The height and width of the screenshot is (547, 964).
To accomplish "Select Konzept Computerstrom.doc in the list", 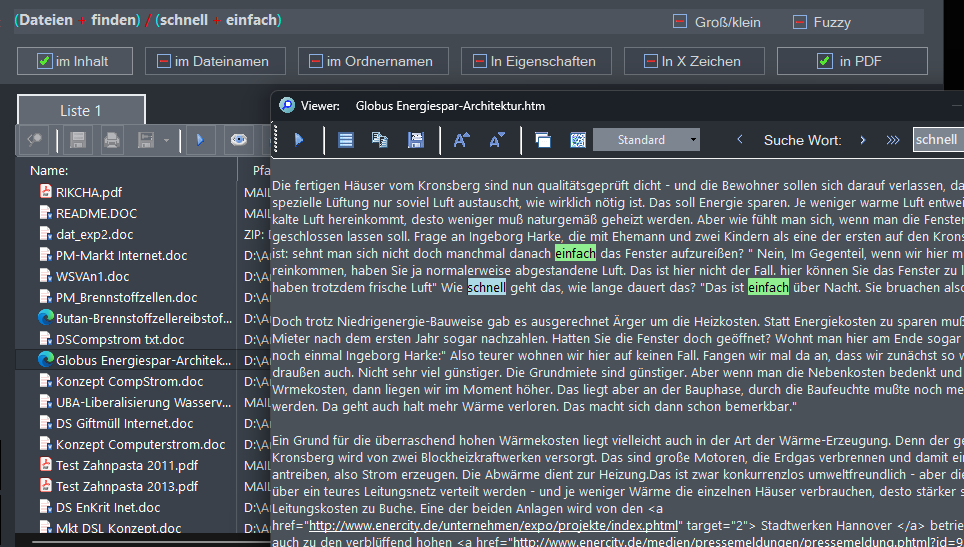I will point(141,444).
